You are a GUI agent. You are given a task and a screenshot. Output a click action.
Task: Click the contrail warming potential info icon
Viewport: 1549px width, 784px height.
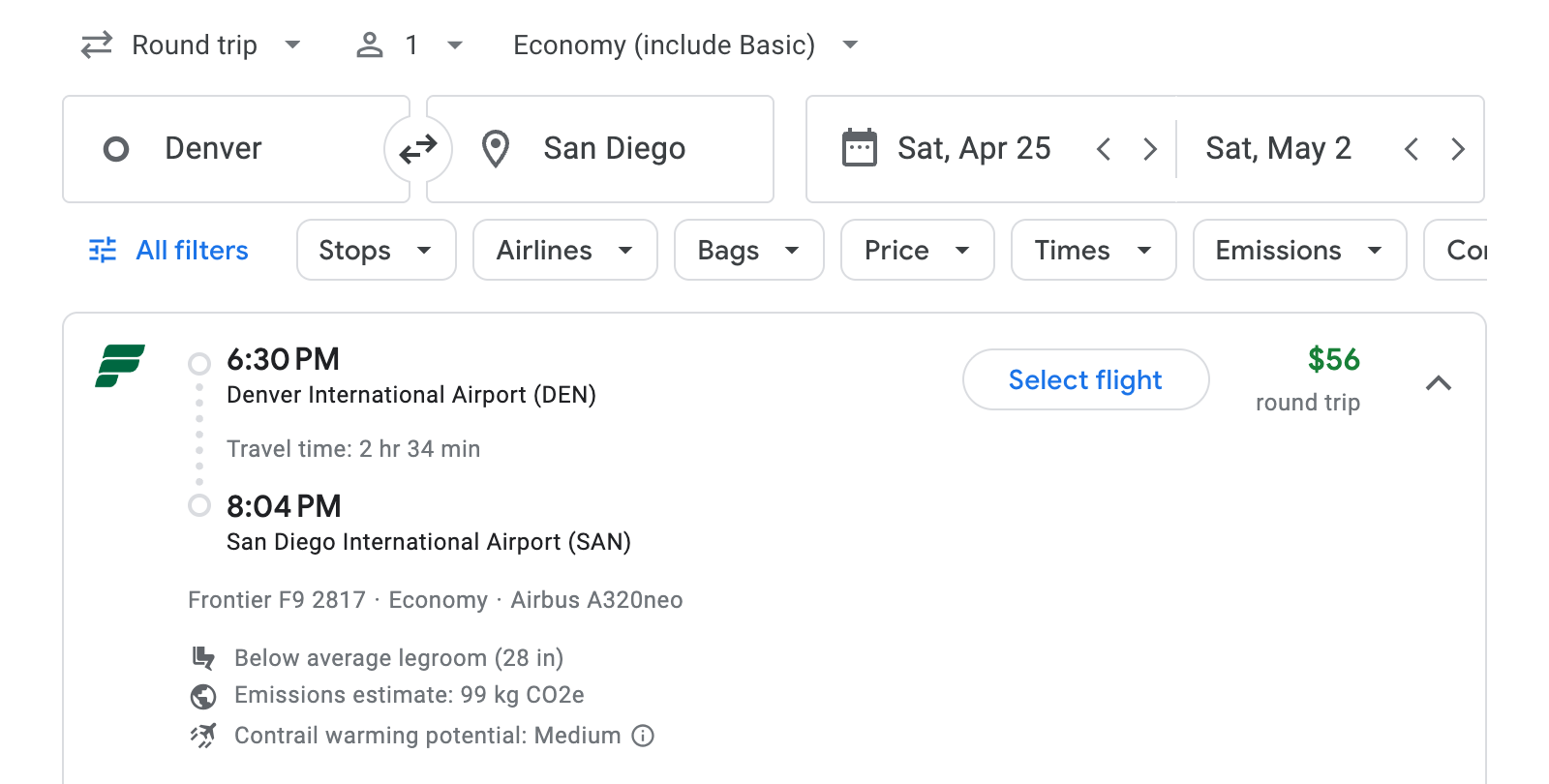point(643,736)
